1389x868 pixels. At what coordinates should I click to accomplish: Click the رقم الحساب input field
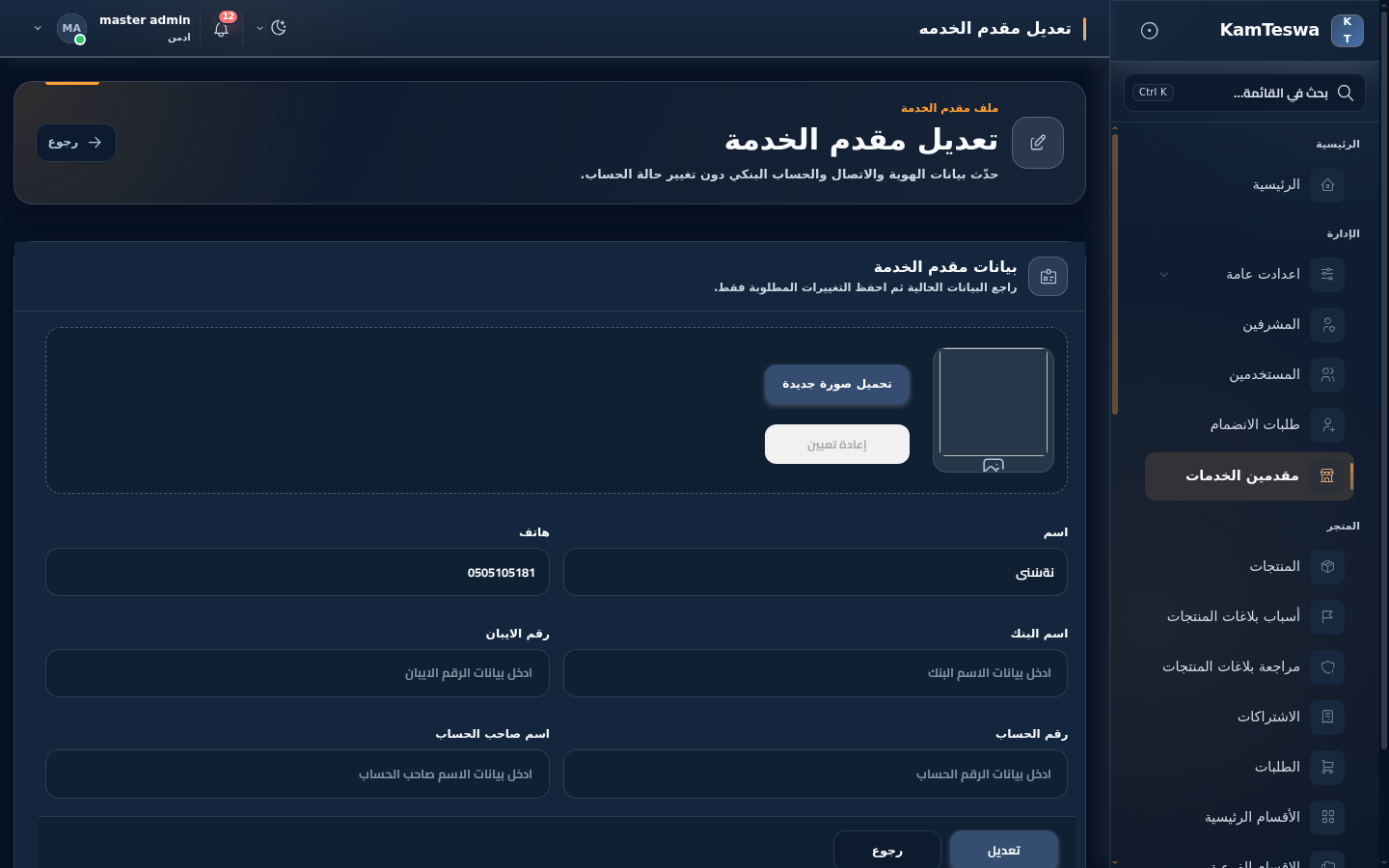815,774
